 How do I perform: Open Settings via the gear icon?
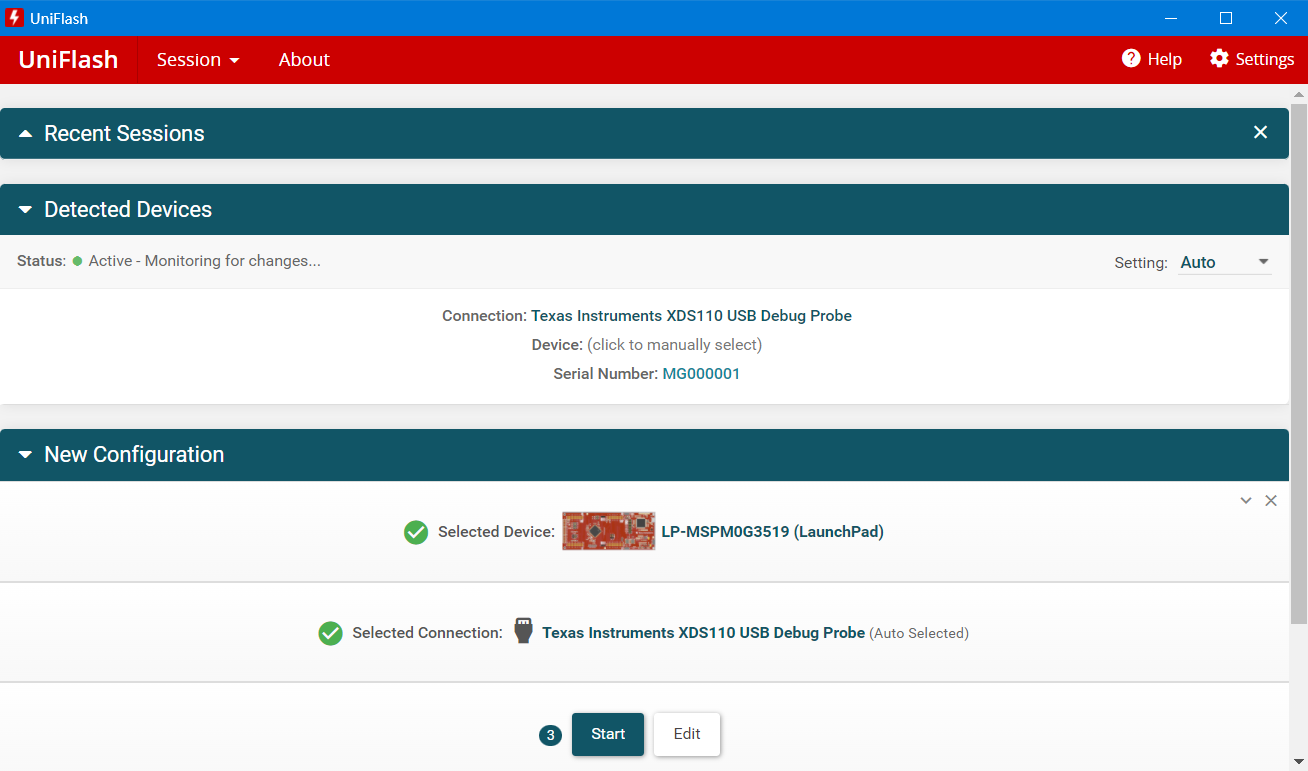point(1220,59)
